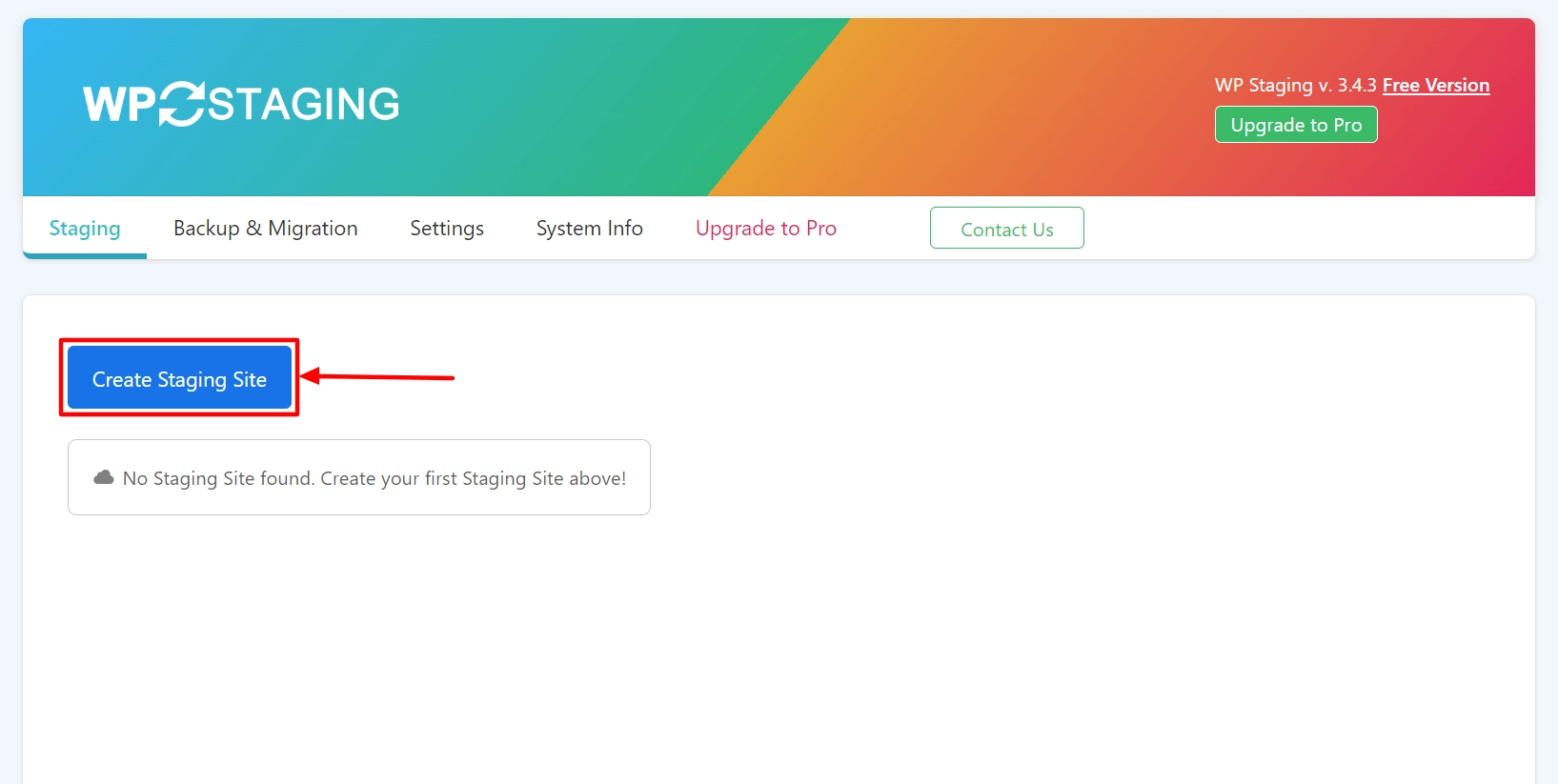Go to the System Info tab

coord(590,229)
